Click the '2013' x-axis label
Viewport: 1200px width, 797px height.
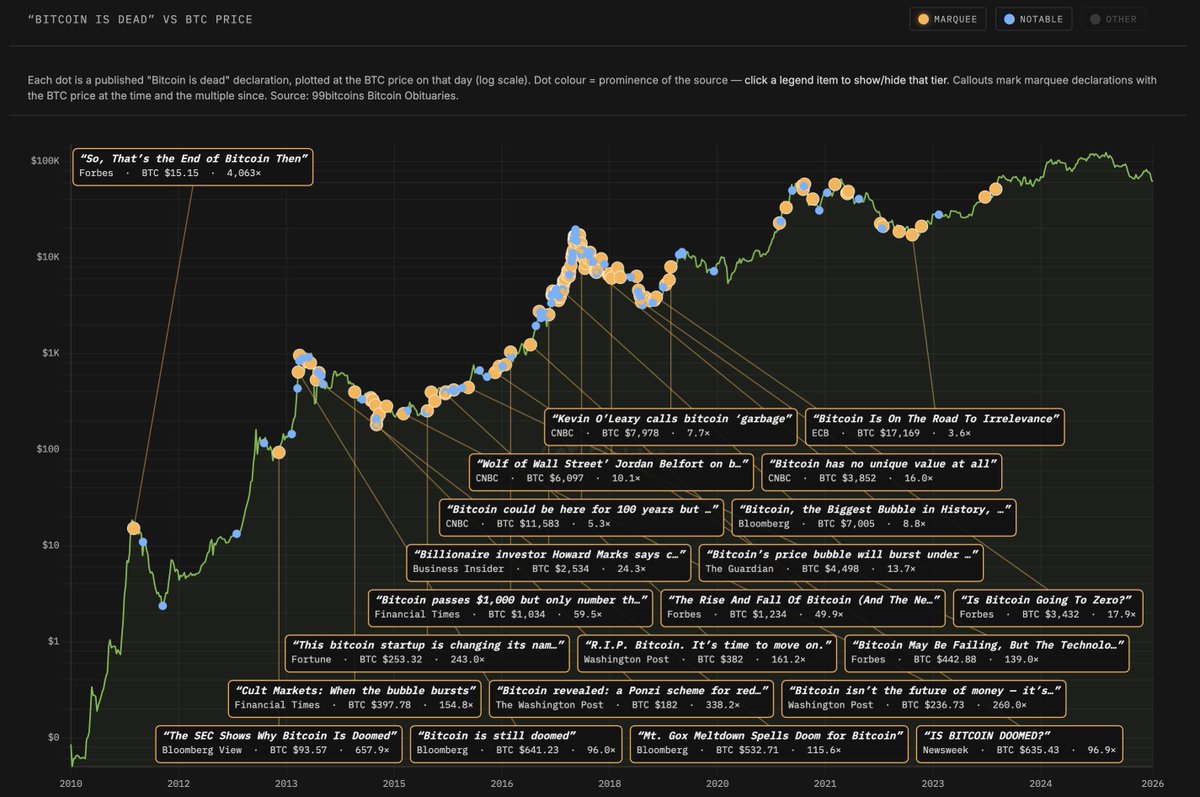coord(286,783)
